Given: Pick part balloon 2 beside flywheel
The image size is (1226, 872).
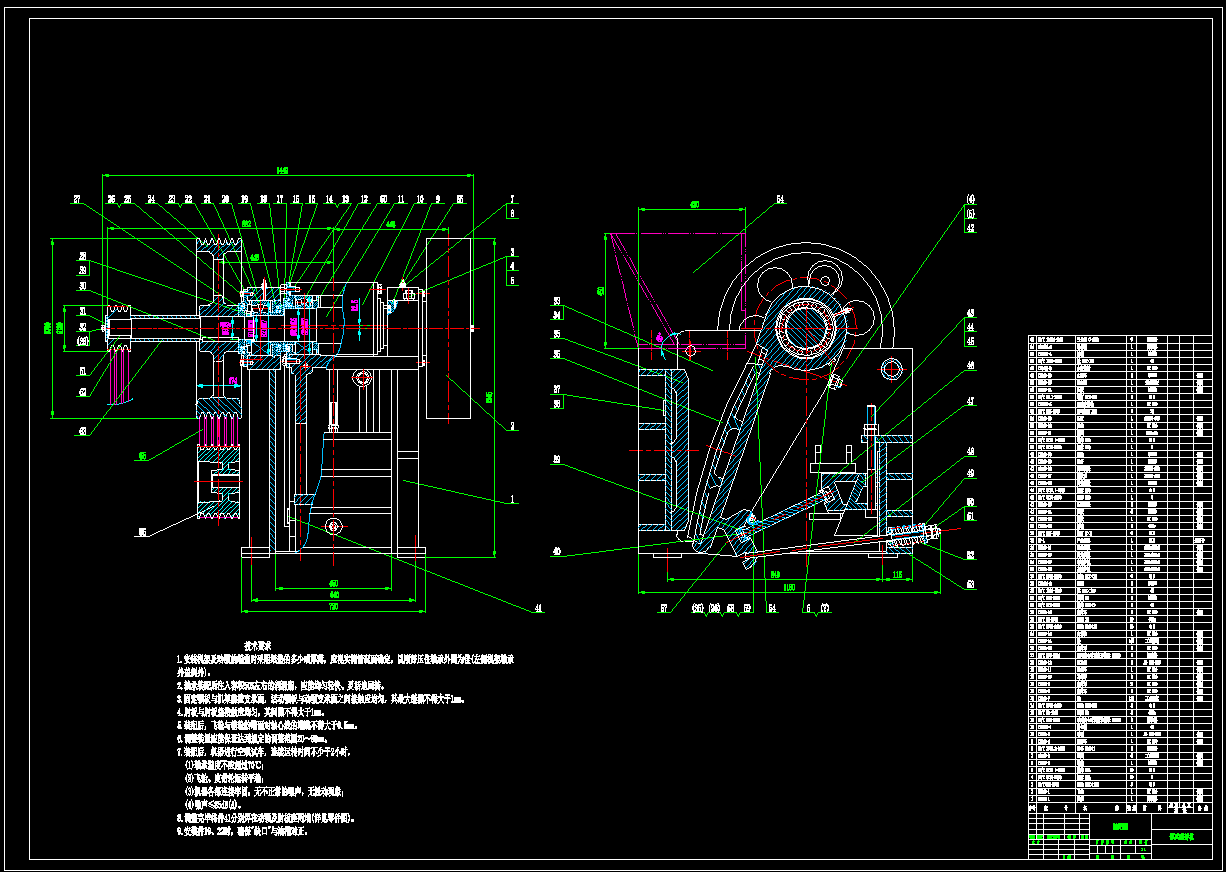Looking at the screenshot, I should 511,426.
